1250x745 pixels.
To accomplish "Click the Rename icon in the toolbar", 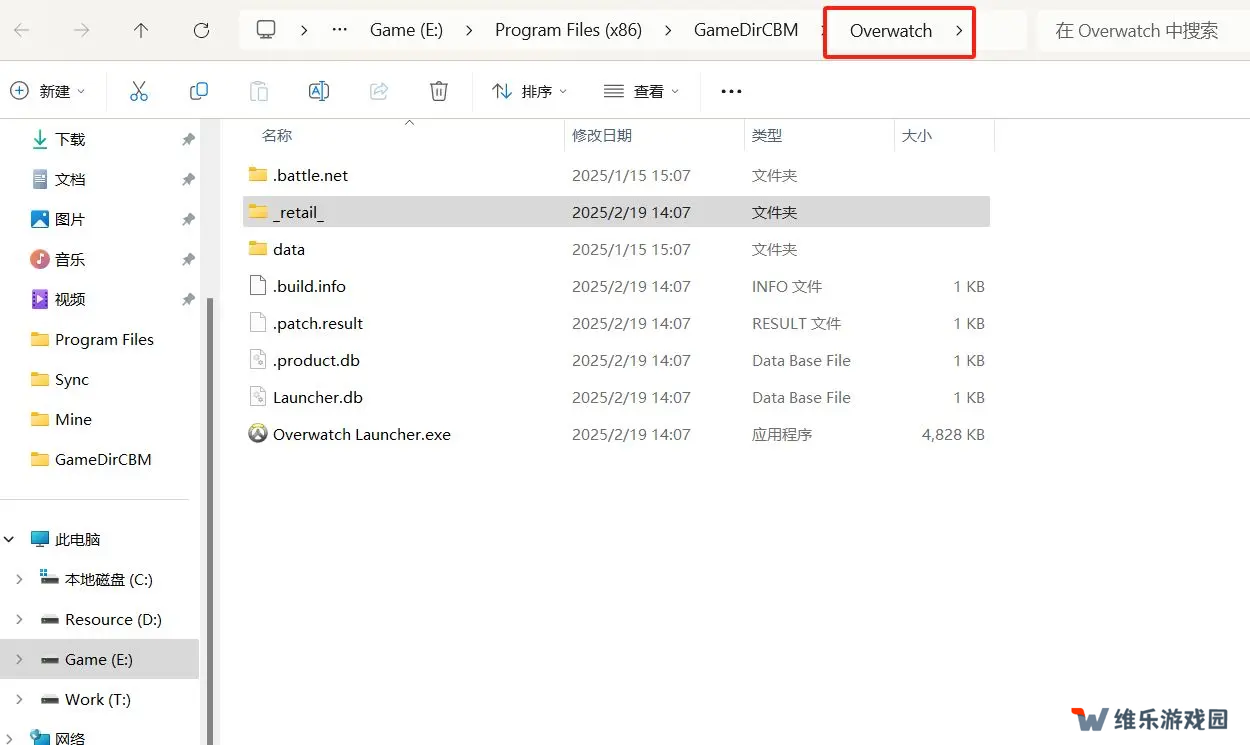I will tap(319, 91).
